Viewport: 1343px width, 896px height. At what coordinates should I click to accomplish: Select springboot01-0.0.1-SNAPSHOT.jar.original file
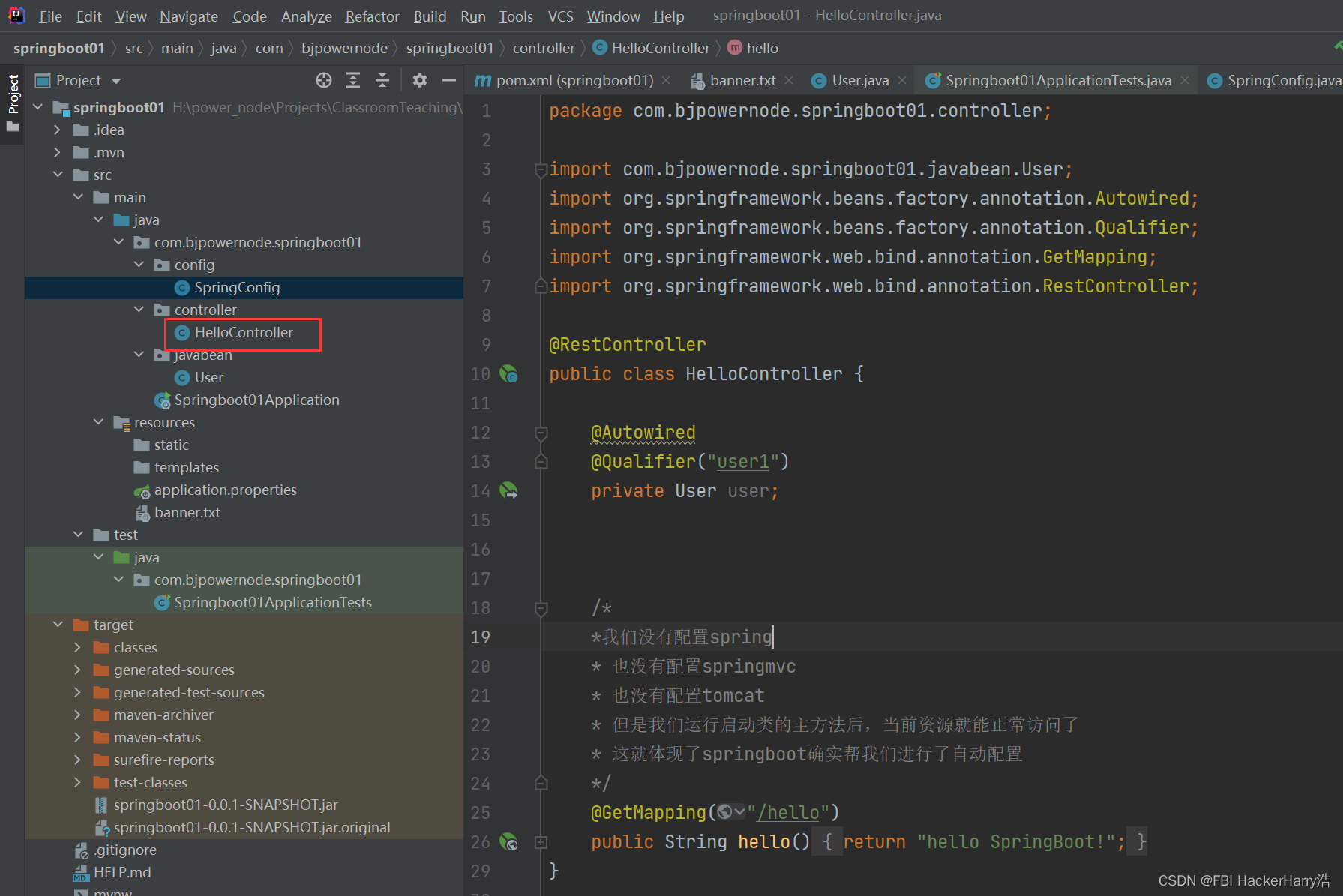[242, 827]
